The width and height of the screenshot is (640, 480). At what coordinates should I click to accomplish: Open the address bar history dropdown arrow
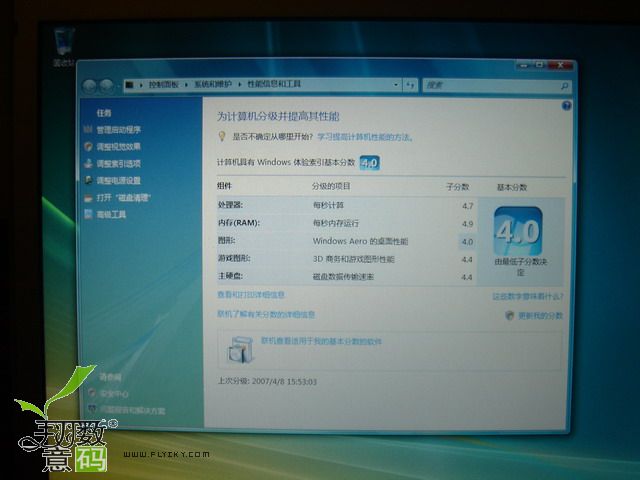[396, 85]
